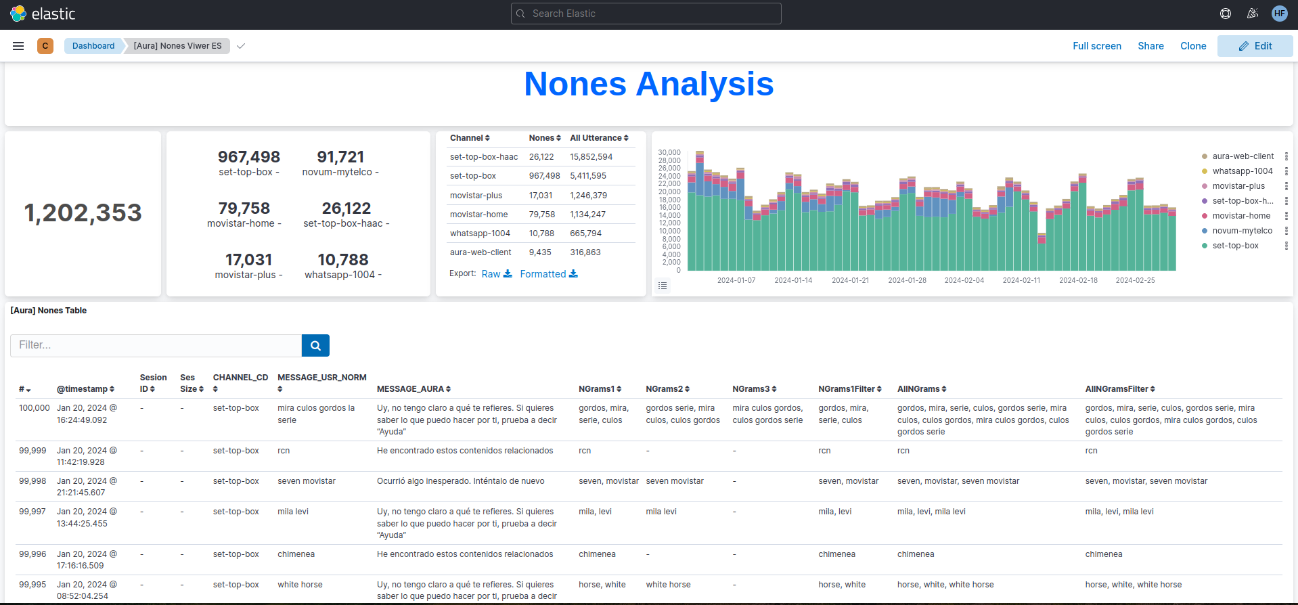Click the [Aura] Nones Table panel title
This screenshot has height=605, width=1298.
coord(49,311)
